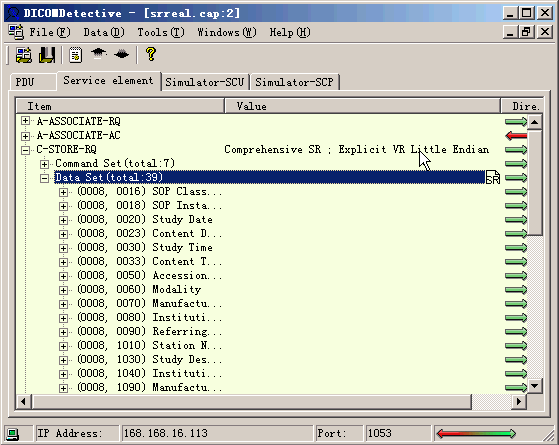Click the vertical scrollbar down arrow
The height and width of the screenshot is (445, 559).
535,385
